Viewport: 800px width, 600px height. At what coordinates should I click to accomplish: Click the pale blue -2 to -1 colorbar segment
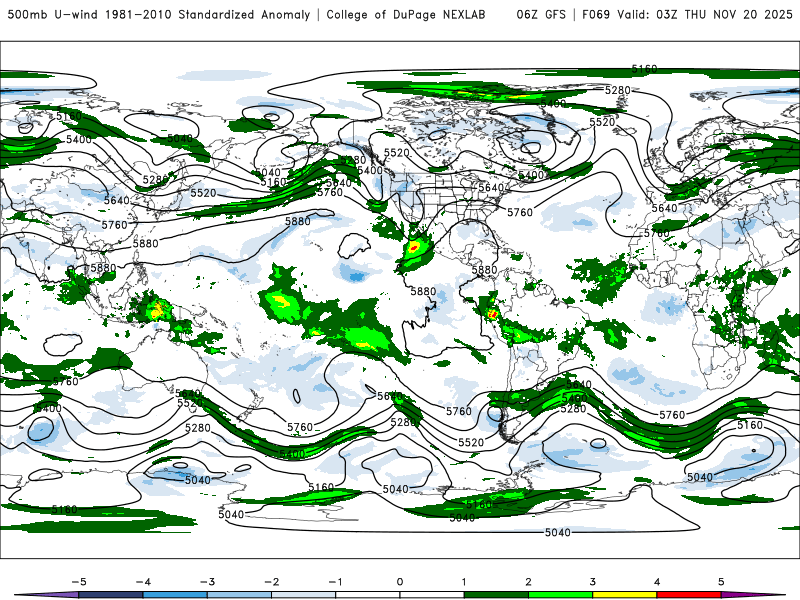pos(304,595)
